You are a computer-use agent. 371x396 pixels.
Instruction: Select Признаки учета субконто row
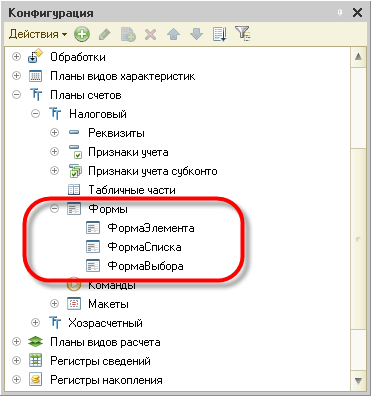pyautogui.click(x=153, y=171)
